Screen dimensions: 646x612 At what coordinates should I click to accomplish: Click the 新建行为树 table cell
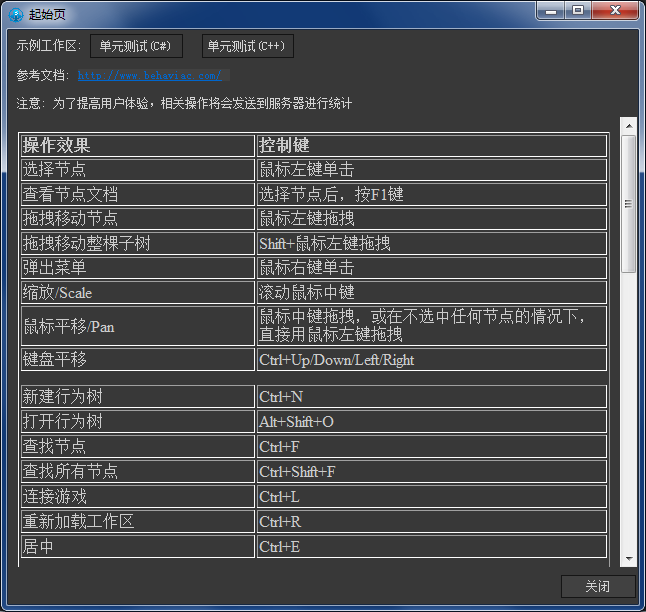tap(137, 397)
